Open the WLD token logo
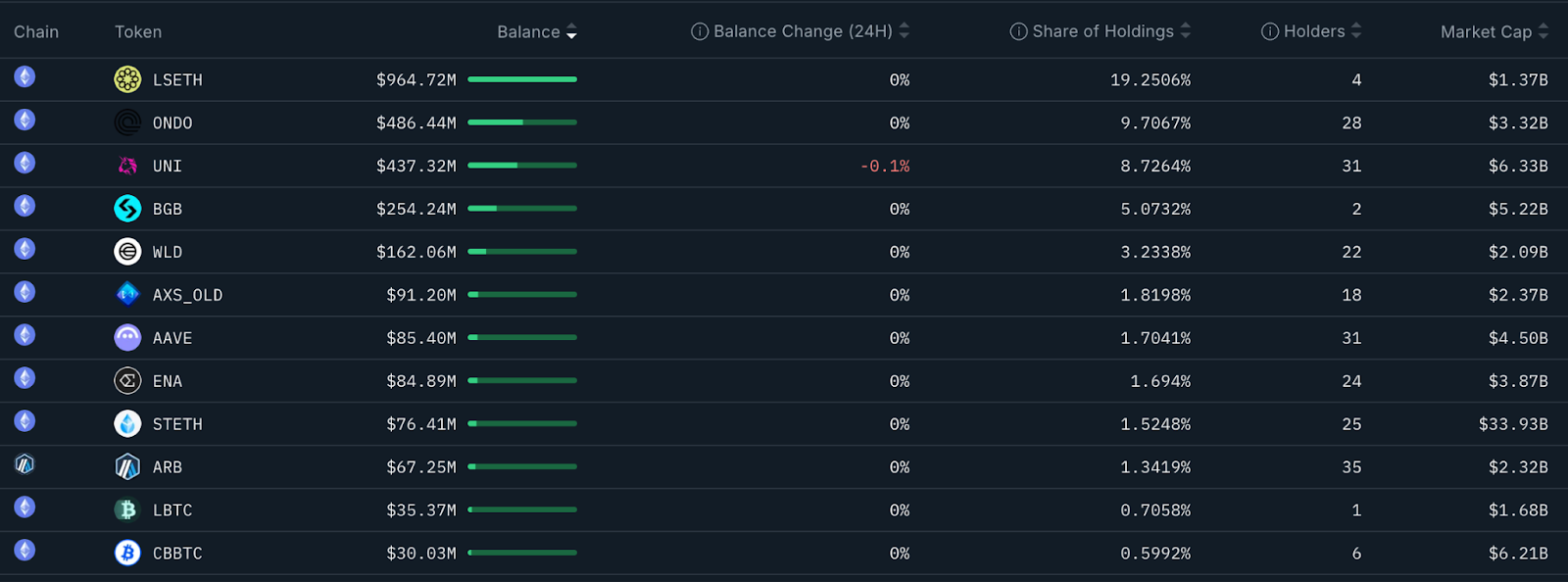Viewport: 1568px width, 582px height. [127, 252]
